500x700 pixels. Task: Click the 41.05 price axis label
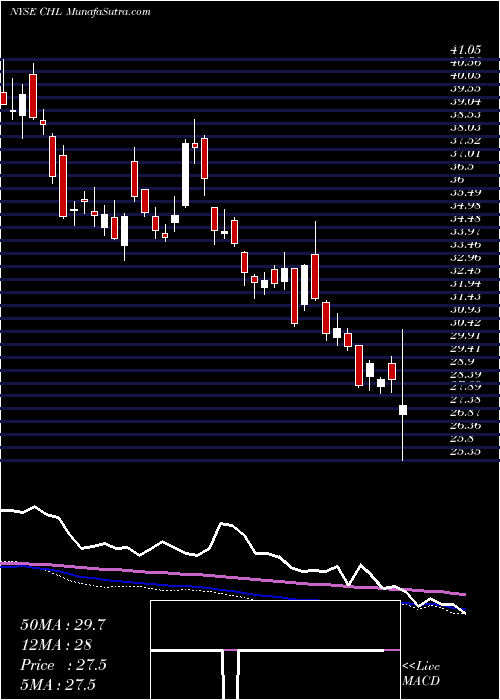(464, 51)
